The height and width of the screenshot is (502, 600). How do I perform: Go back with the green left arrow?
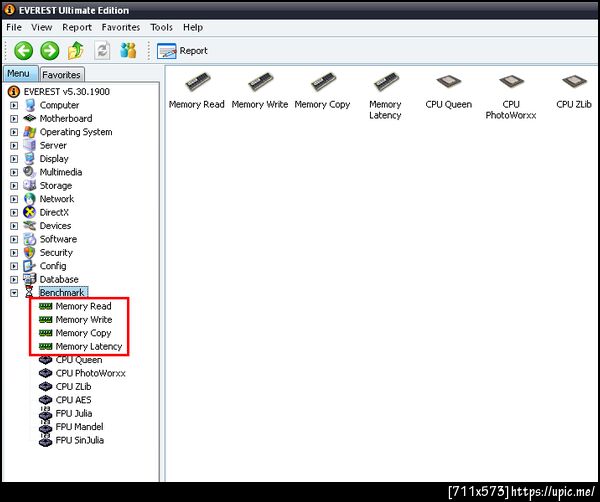pos(23,51)
